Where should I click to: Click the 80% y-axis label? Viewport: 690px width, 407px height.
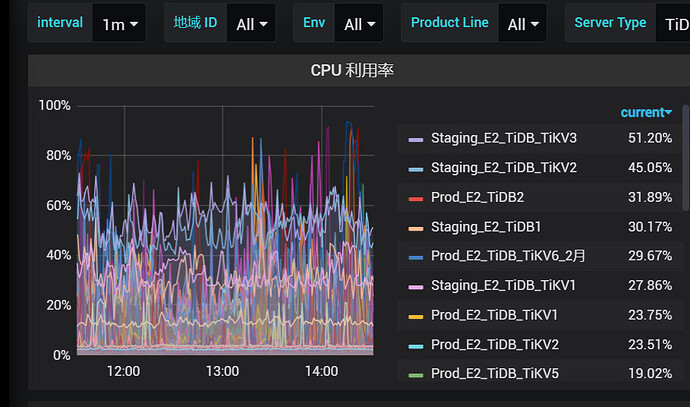point(59,155)
